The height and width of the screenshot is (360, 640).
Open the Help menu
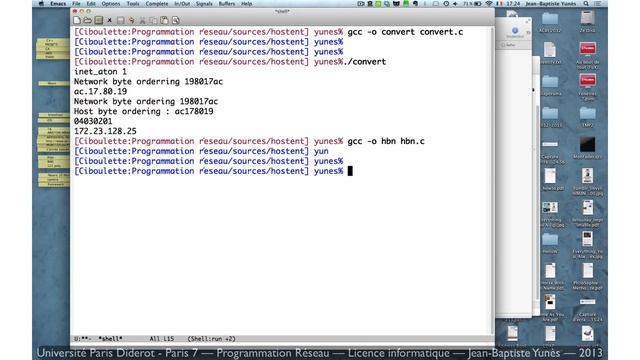(x=247, y=4)
